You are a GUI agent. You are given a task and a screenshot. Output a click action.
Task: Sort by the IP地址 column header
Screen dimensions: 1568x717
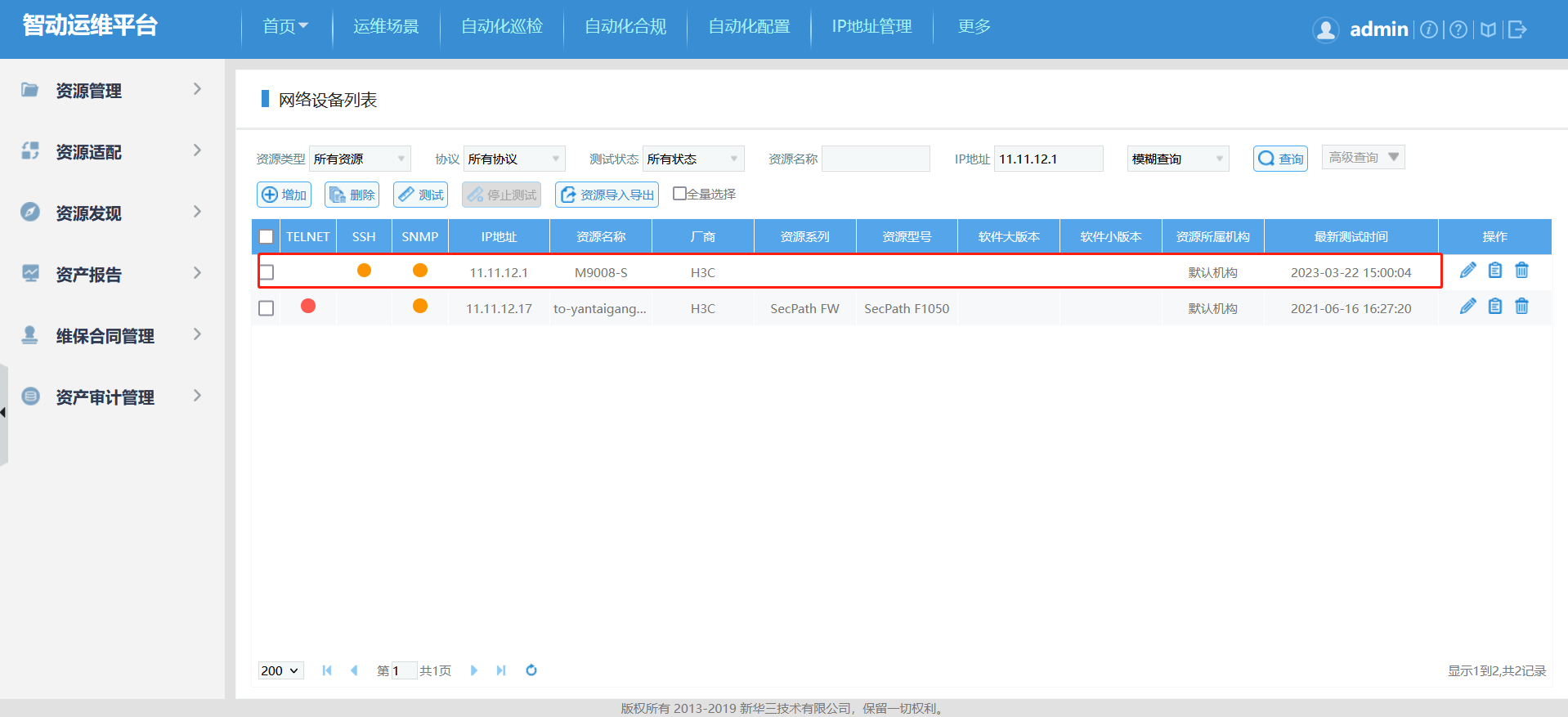point(499,237)
